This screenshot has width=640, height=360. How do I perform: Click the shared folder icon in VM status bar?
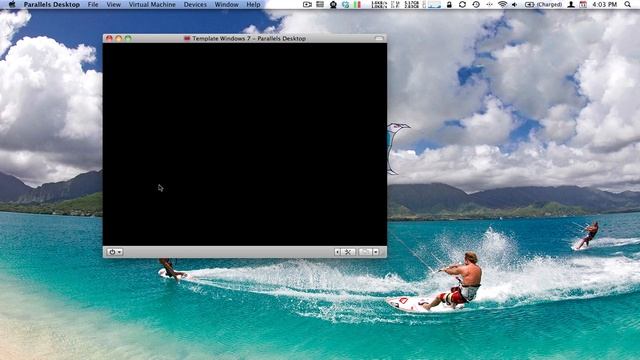click(365, 252)
